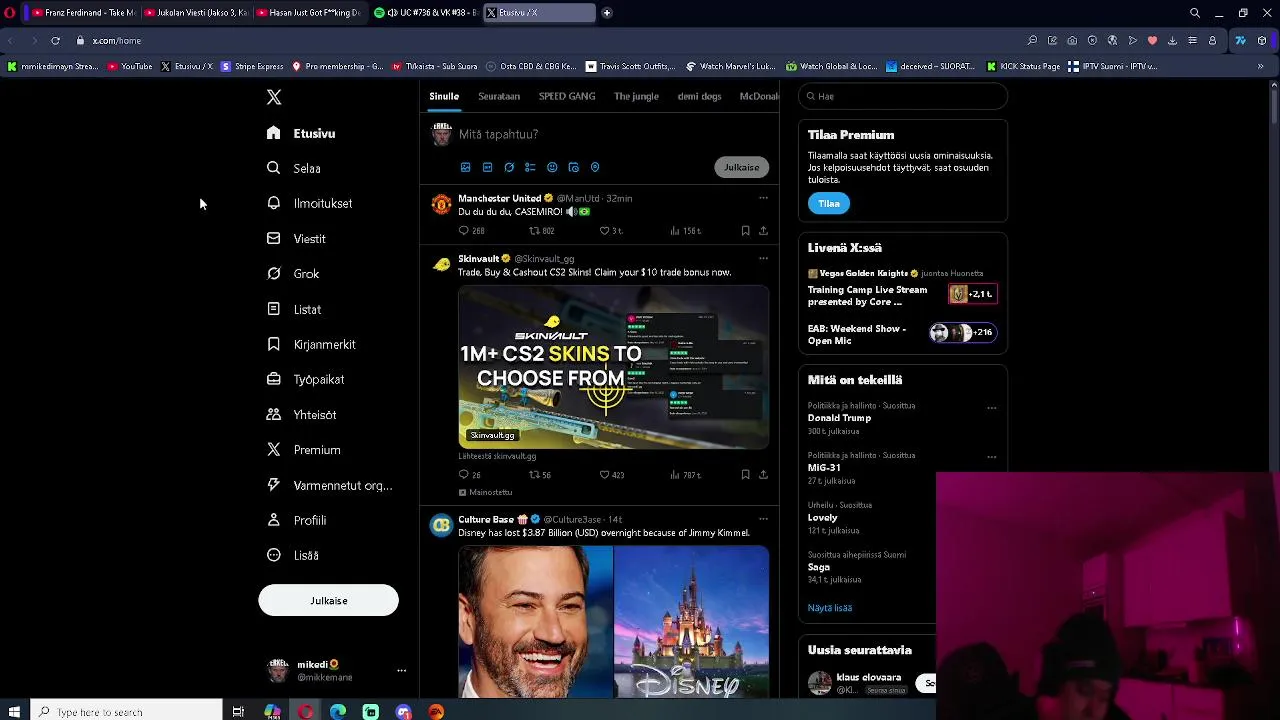Click the X logo in sidebar

pos(274,97)
